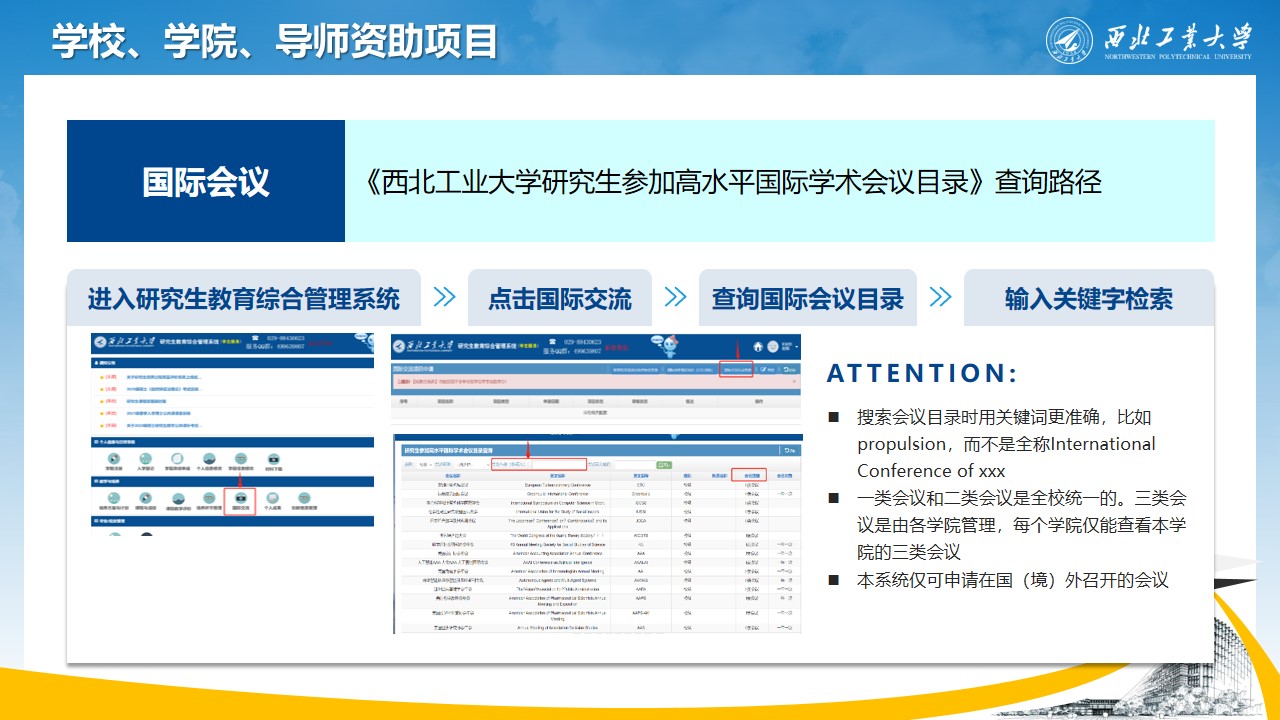Image resolution: width=1280 pixels, height=720 pixels.
Task: Click the highlighted 国际交流 icon
Action: (x=240, y=501)
